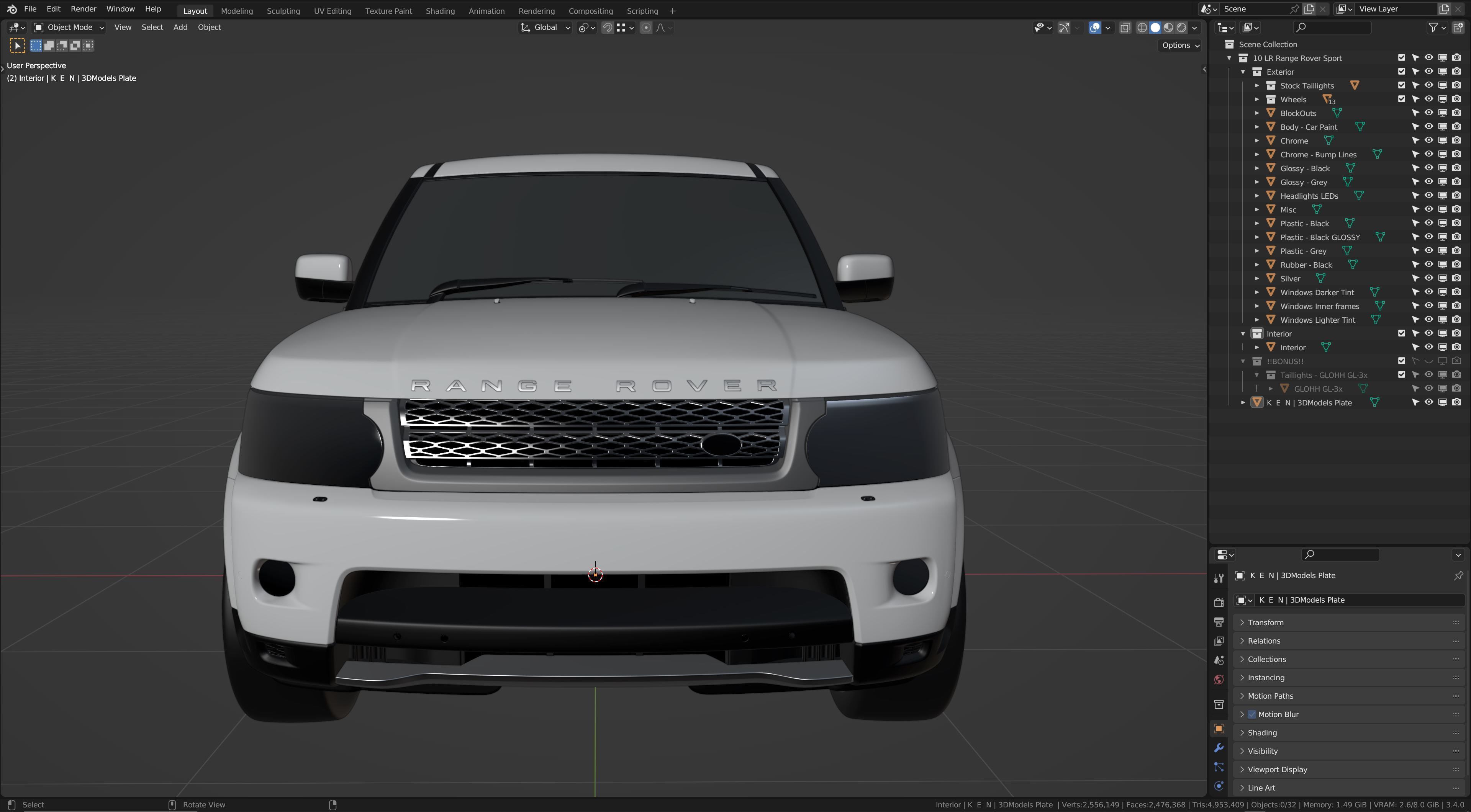Open the Add menu in viewport
Screen dimensions: 1471x812
(x=180, y=28)
